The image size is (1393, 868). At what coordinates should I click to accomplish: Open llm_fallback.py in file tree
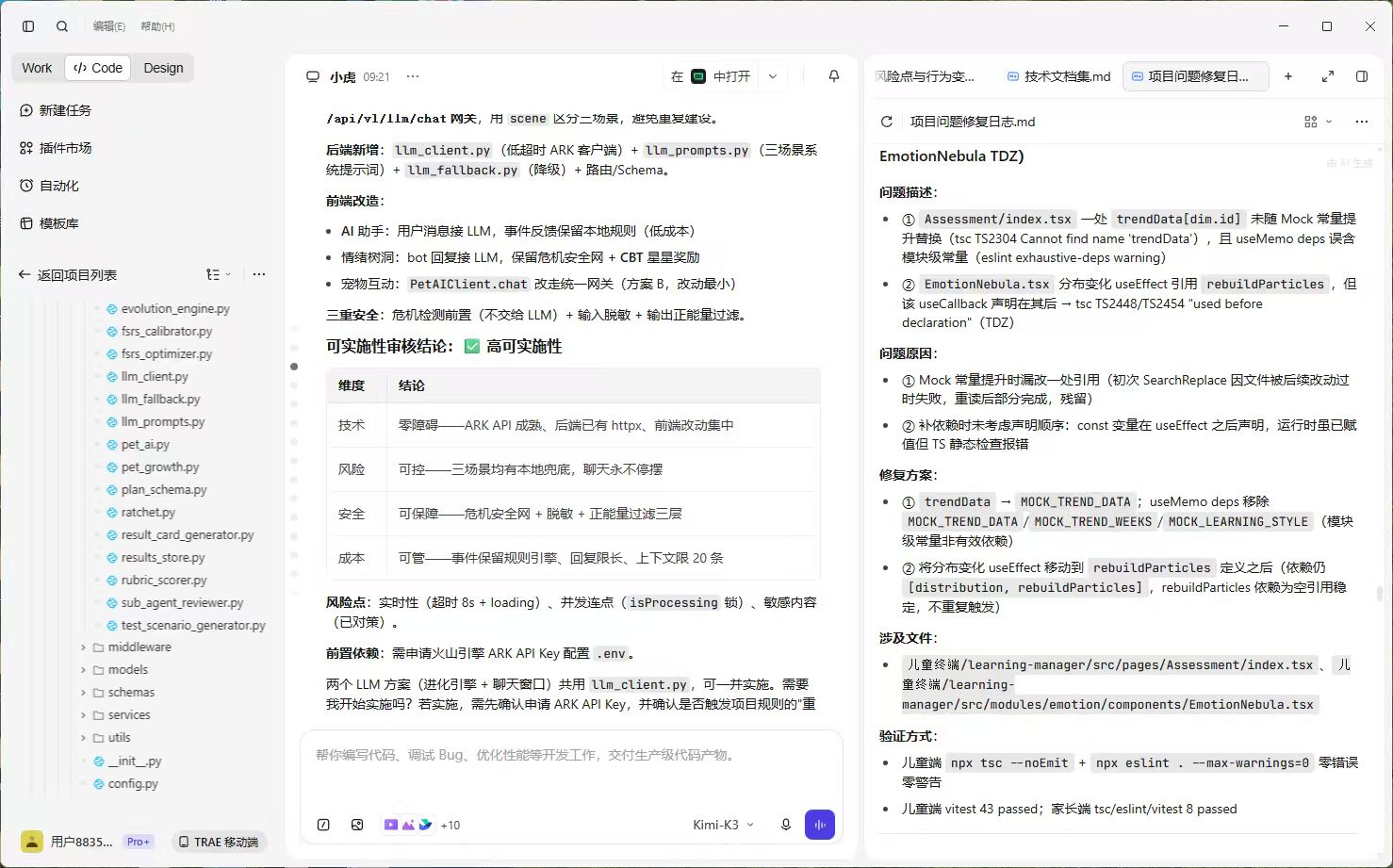(153, 399)
